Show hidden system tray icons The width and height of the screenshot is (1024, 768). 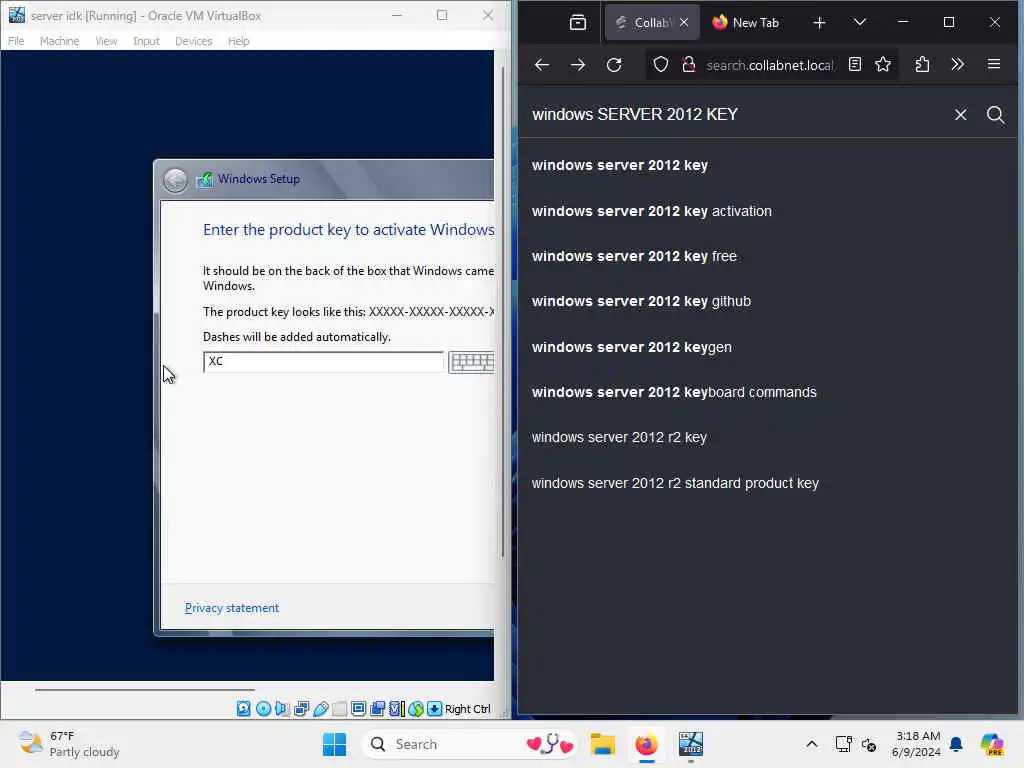coord(812,744)
